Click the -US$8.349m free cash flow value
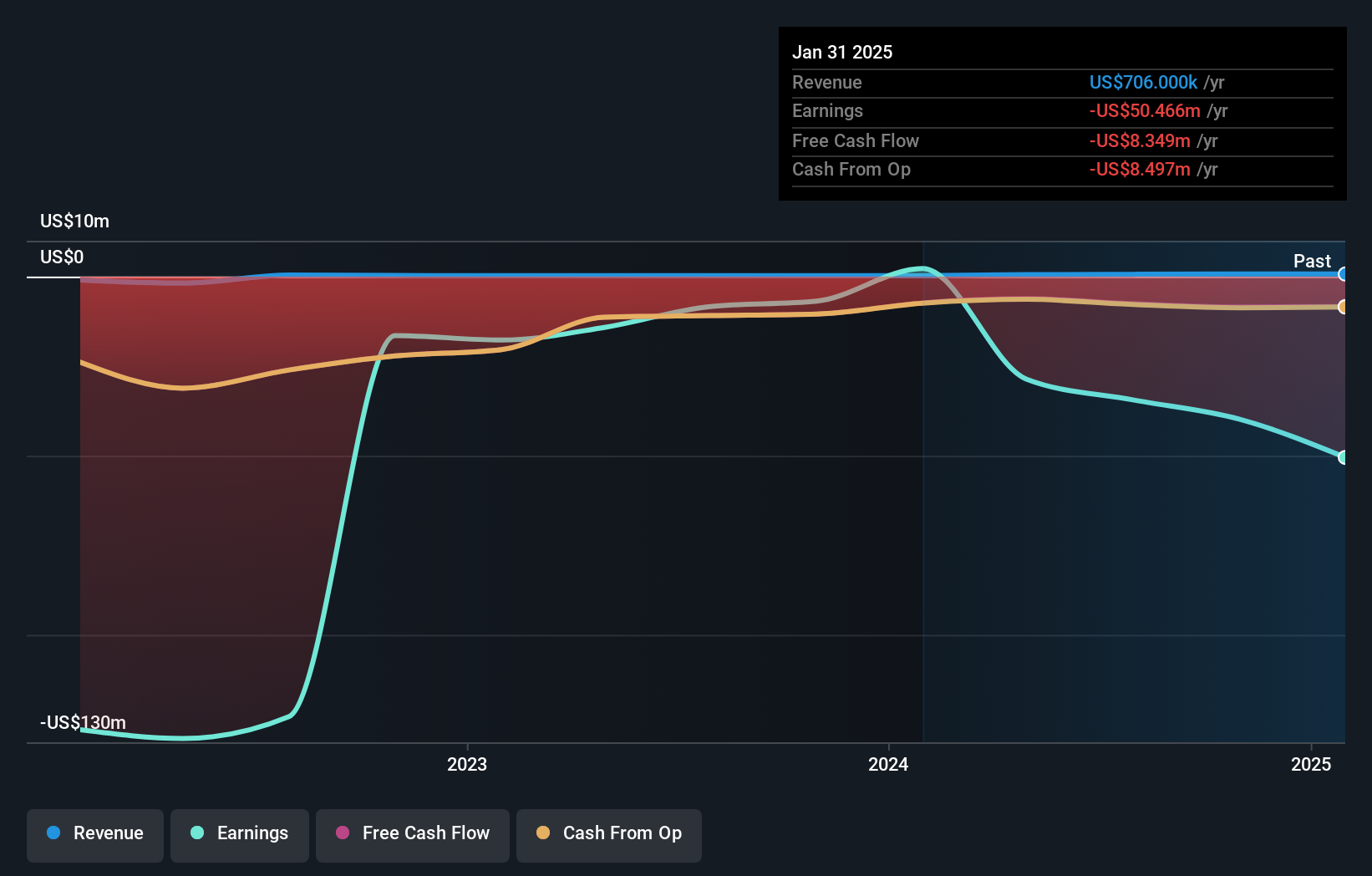The height and width of the screenshot is (876, 1372). tap(1140, 141)
